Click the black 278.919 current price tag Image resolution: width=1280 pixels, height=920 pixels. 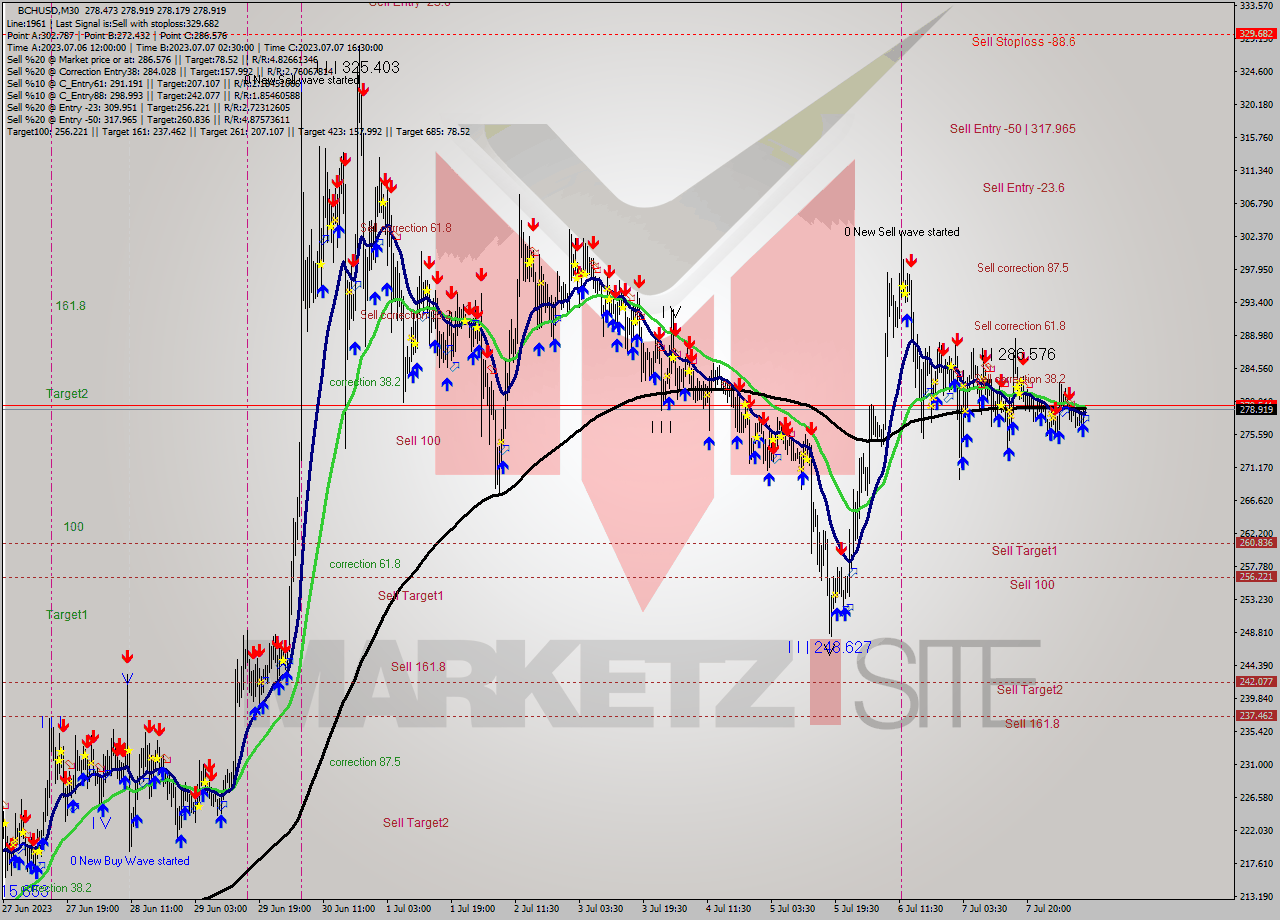[x=1257, y=409]
